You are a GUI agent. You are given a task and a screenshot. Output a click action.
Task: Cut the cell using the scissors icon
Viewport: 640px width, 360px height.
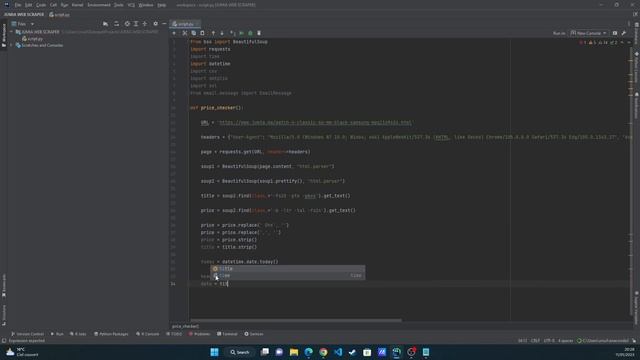pos(185,33)
